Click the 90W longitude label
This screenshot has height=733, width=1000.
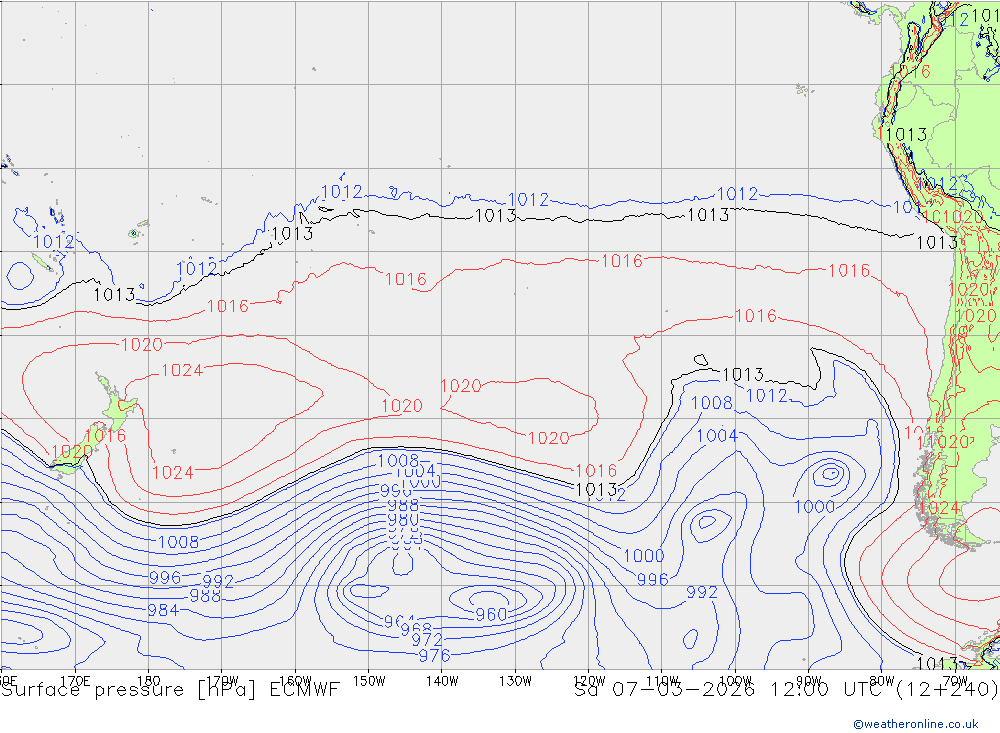809,681
